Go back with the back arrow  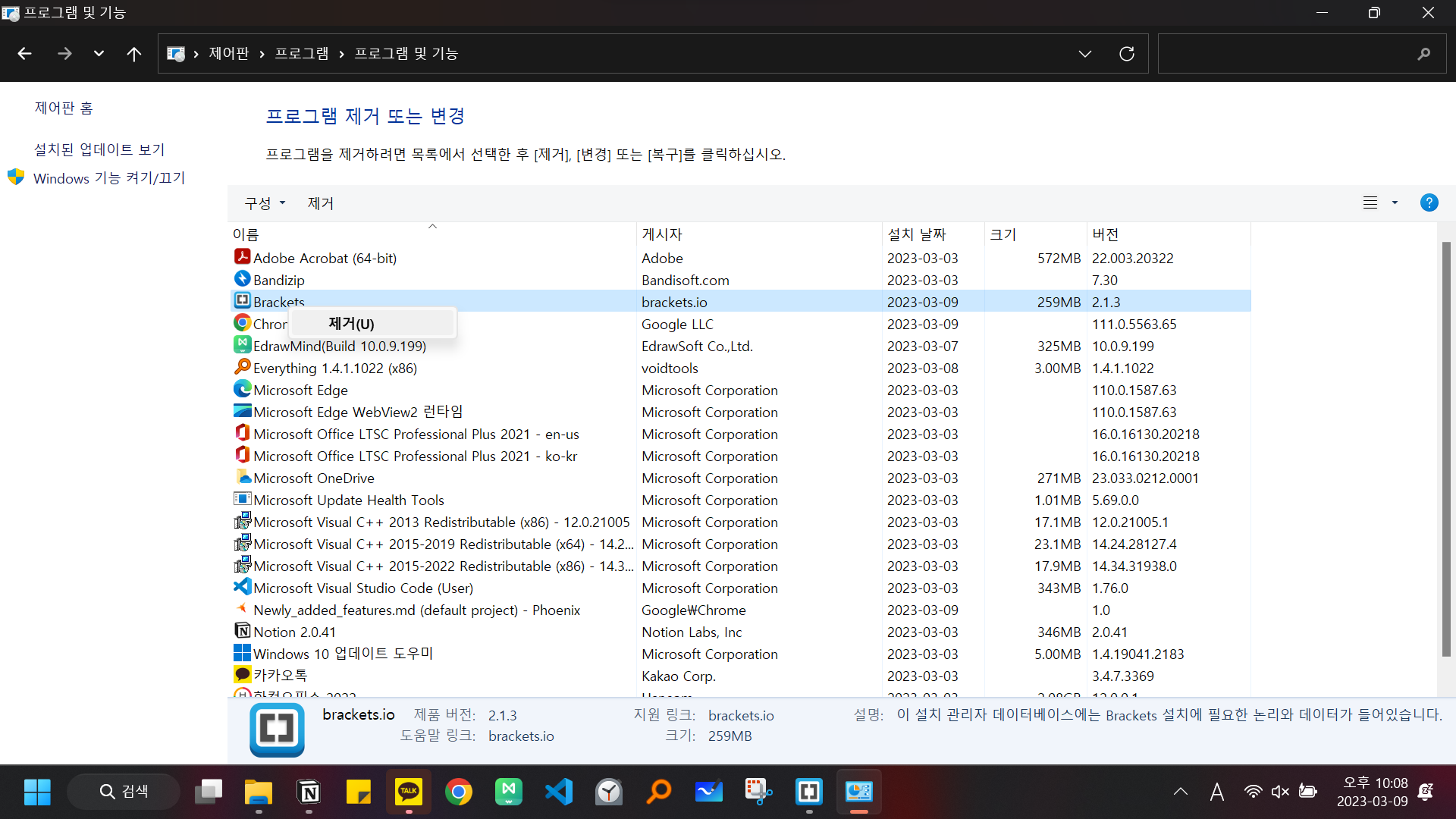pyautogui.click(x=24, y=54)
